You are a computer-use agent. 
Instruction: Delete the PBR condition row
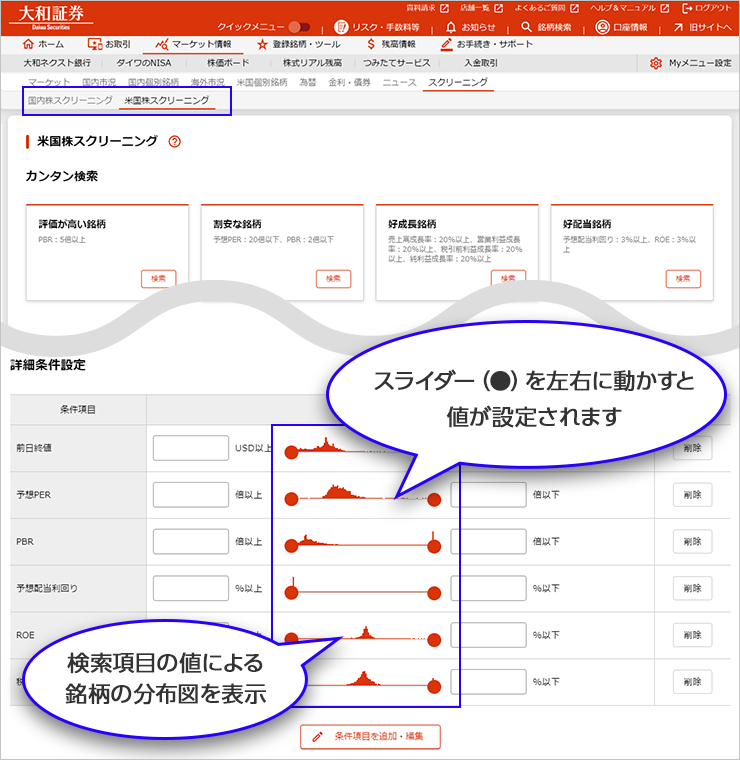point(693,541)
